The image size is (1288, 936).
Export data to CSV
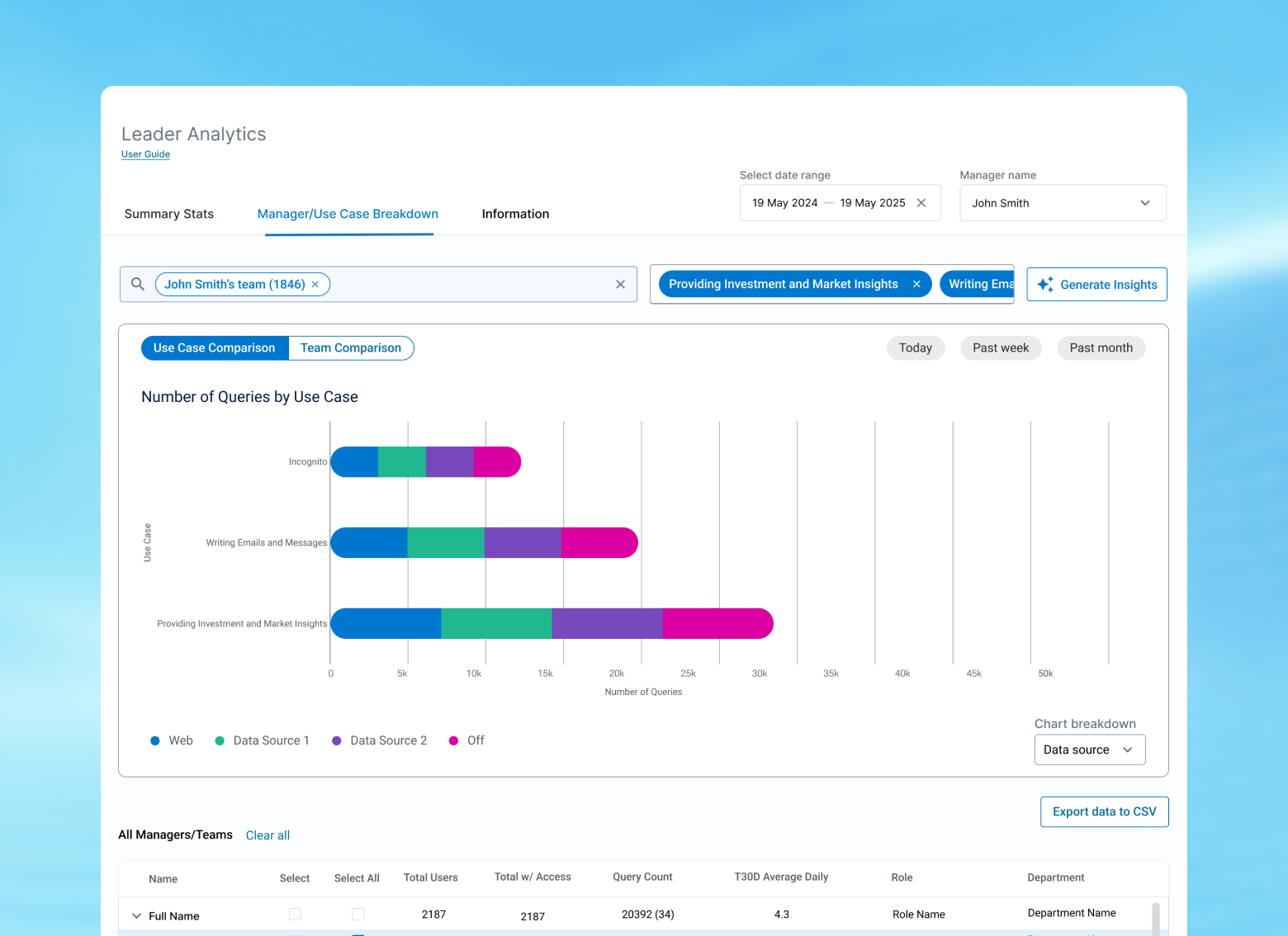click(1104, 811)
